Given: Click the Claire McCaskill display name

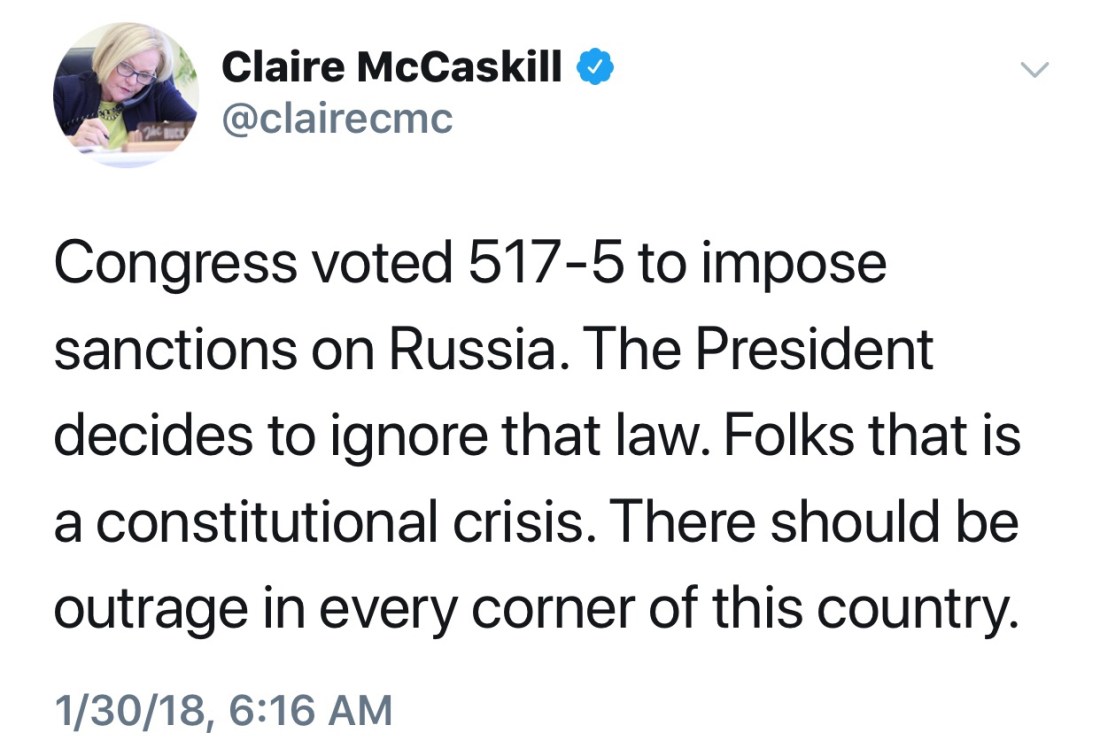Looking at the screenshot, I should (390, 68).
